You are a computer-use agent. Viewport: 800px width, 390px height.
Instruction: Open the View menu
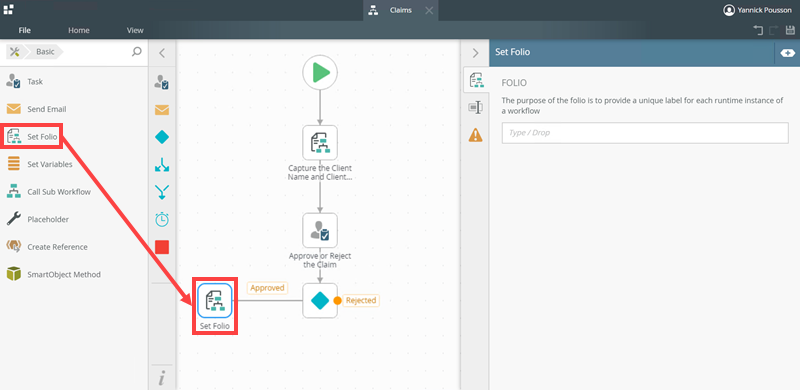[135, 30]
